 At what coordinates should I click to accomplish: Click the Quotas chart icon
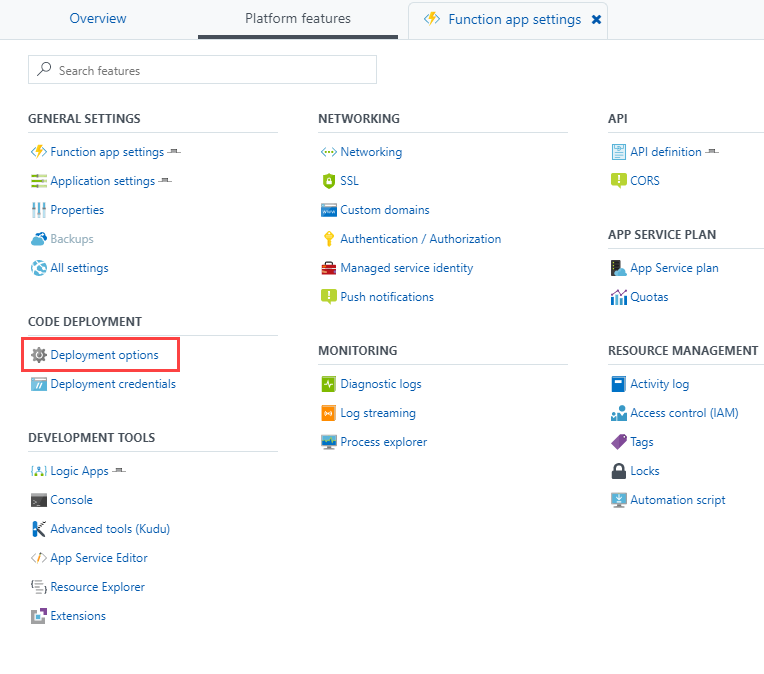tap(619, 297)
